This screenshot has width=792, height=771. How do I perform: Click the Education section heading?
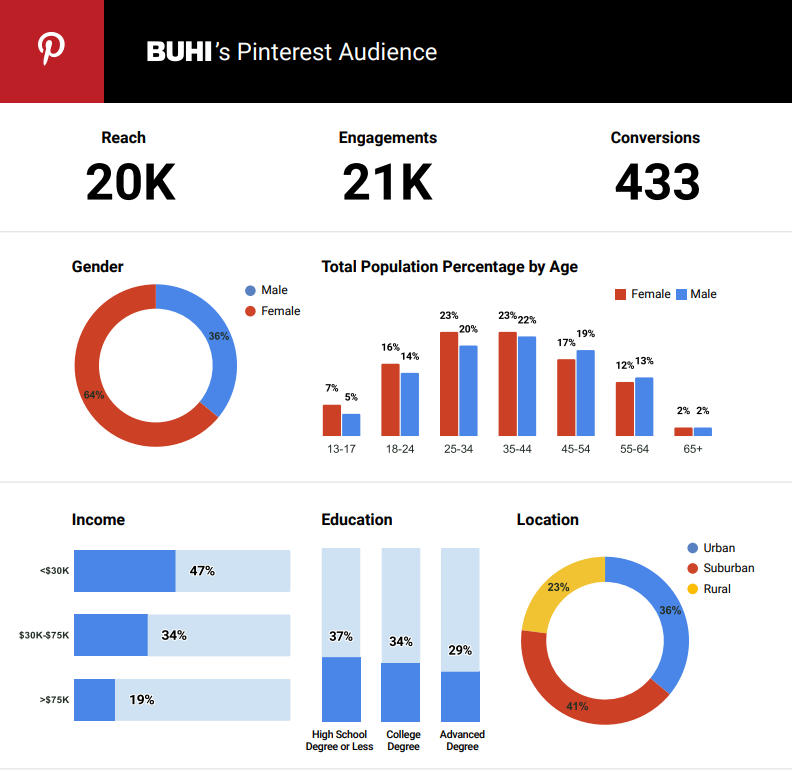tap(357, 519)
